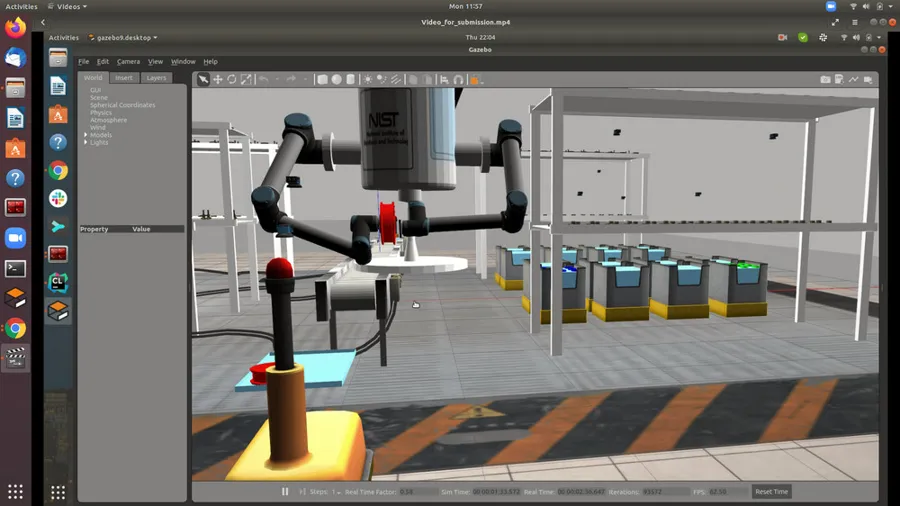Screen dimensions: 900x506
Task: Select the arrow selection mode tool
Action: point(203,79)
